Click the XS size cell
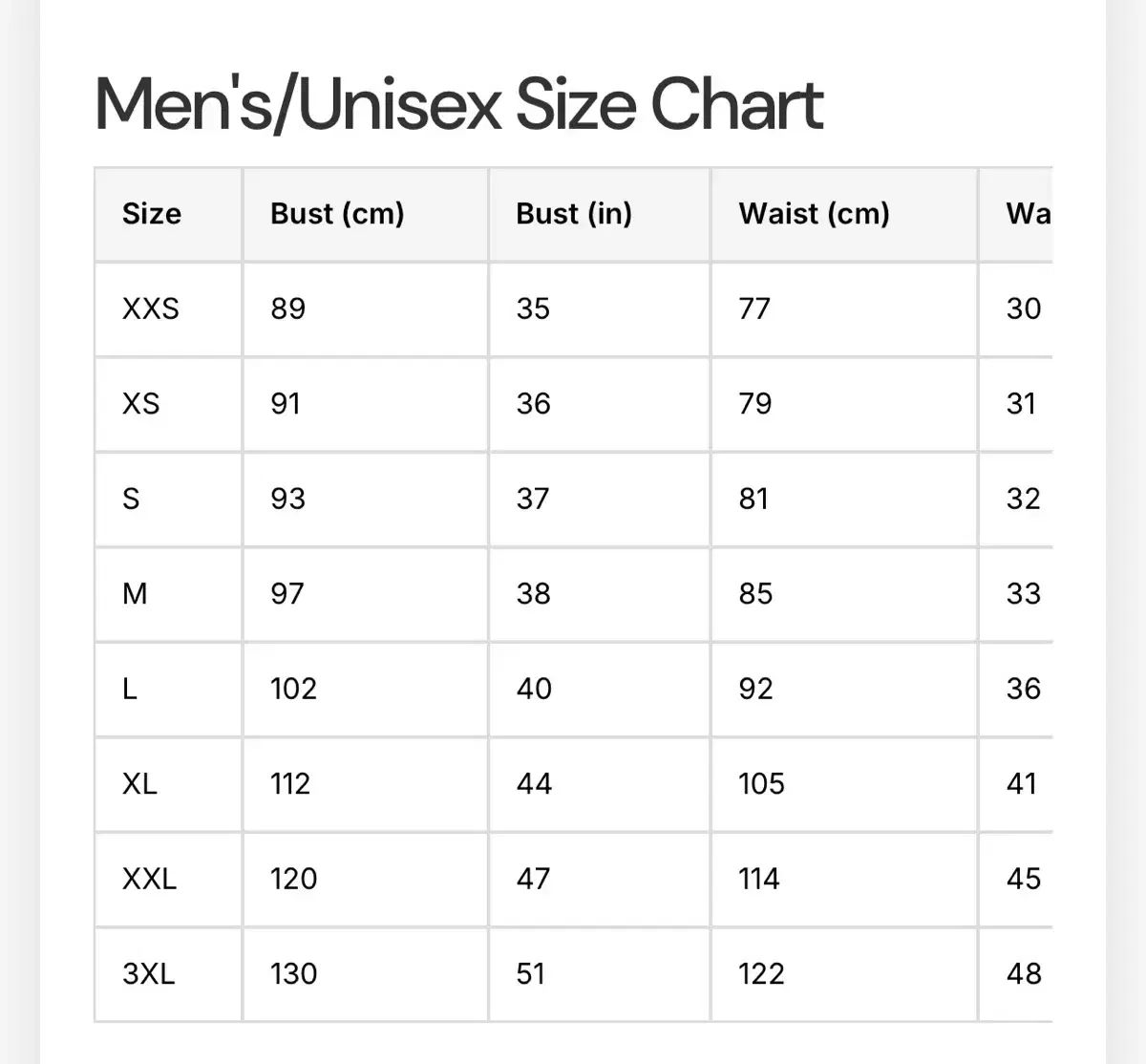 [x=140, y=403]
